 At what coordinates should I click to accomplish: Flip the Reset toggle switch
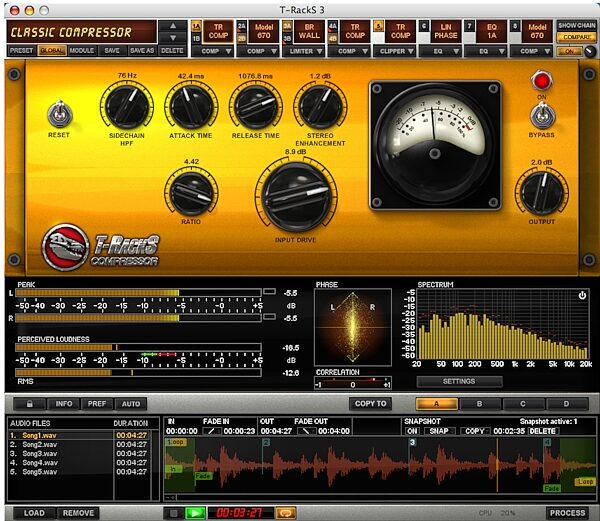click(x=59, y=114)
